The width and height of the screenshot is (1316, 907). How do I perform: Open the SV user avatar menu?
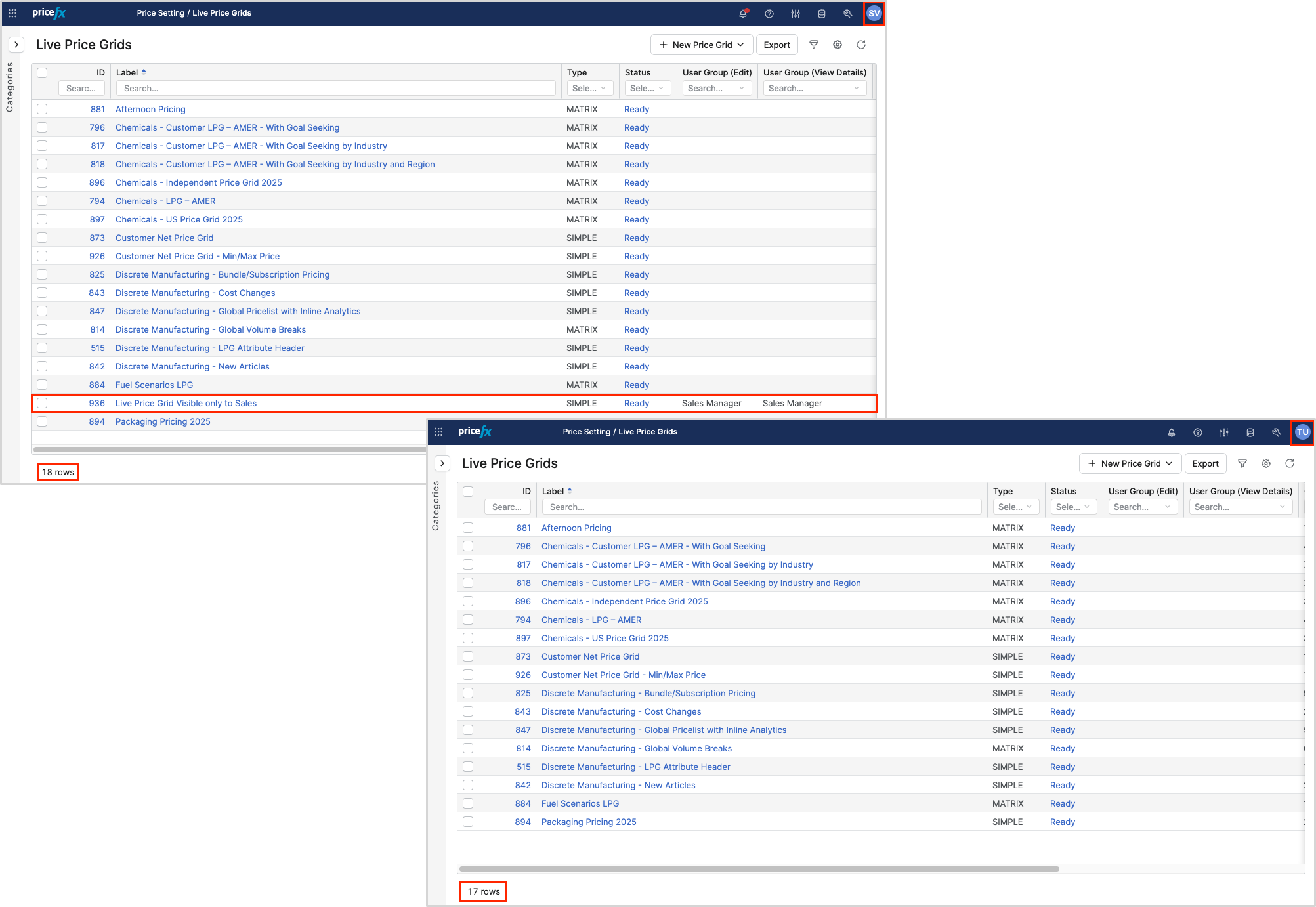click(x=874, y=13)
